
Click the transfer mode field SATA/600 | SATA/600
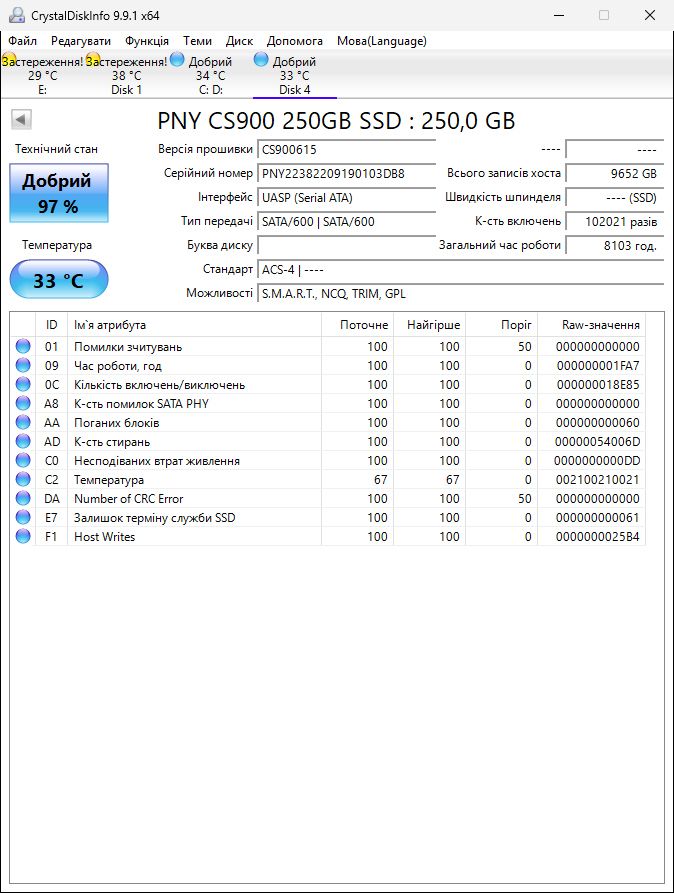coord(346,222)
